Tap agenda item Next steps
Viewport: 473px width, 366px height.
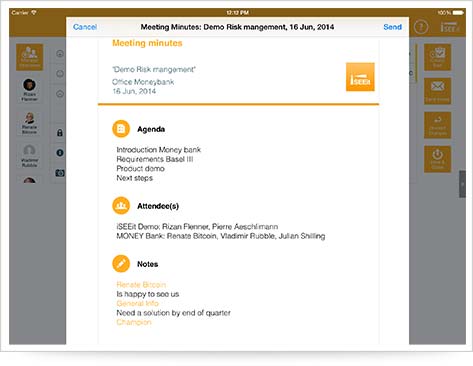(x=134, y=178)
